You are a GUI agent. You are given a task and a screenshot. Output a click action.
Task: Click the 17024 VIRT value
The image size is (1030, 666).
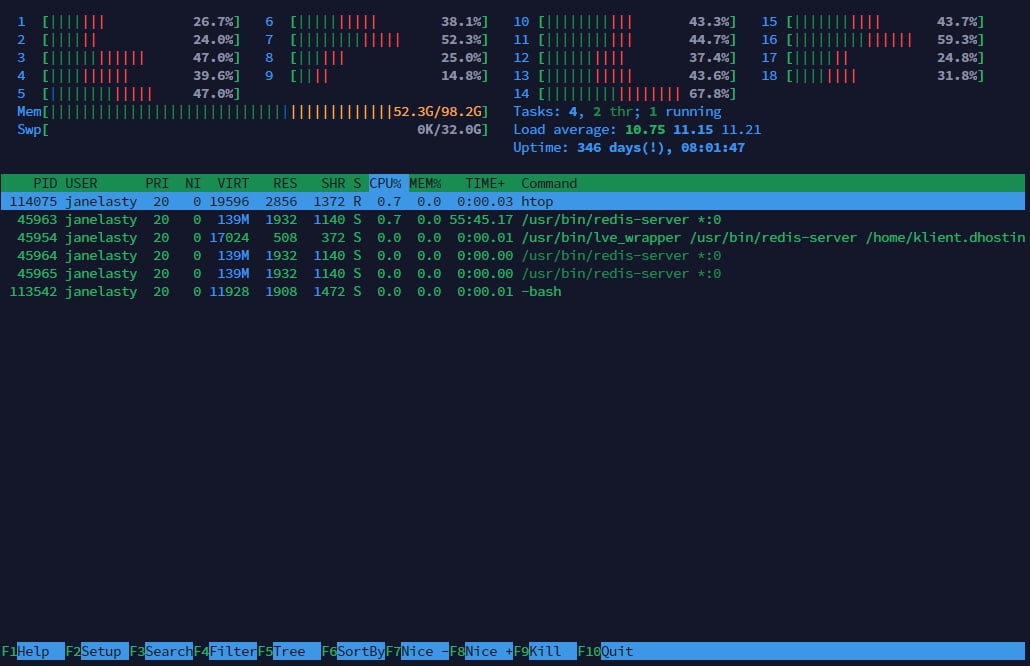pyautogui.click(x=229, y=238)
